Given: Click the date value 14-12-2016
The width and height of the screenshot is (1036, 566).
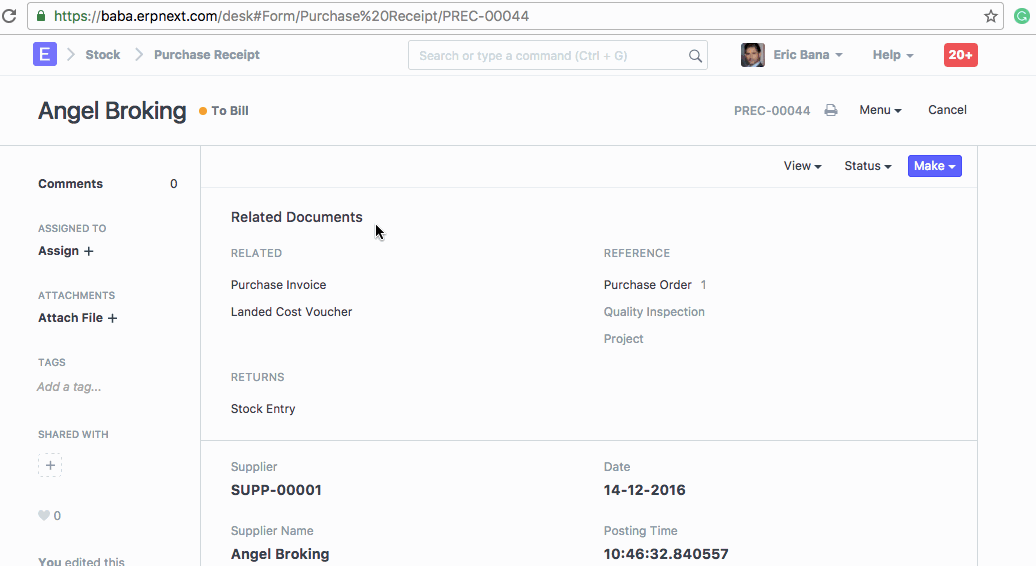Looking at the screenshot, I should [644, 490].
